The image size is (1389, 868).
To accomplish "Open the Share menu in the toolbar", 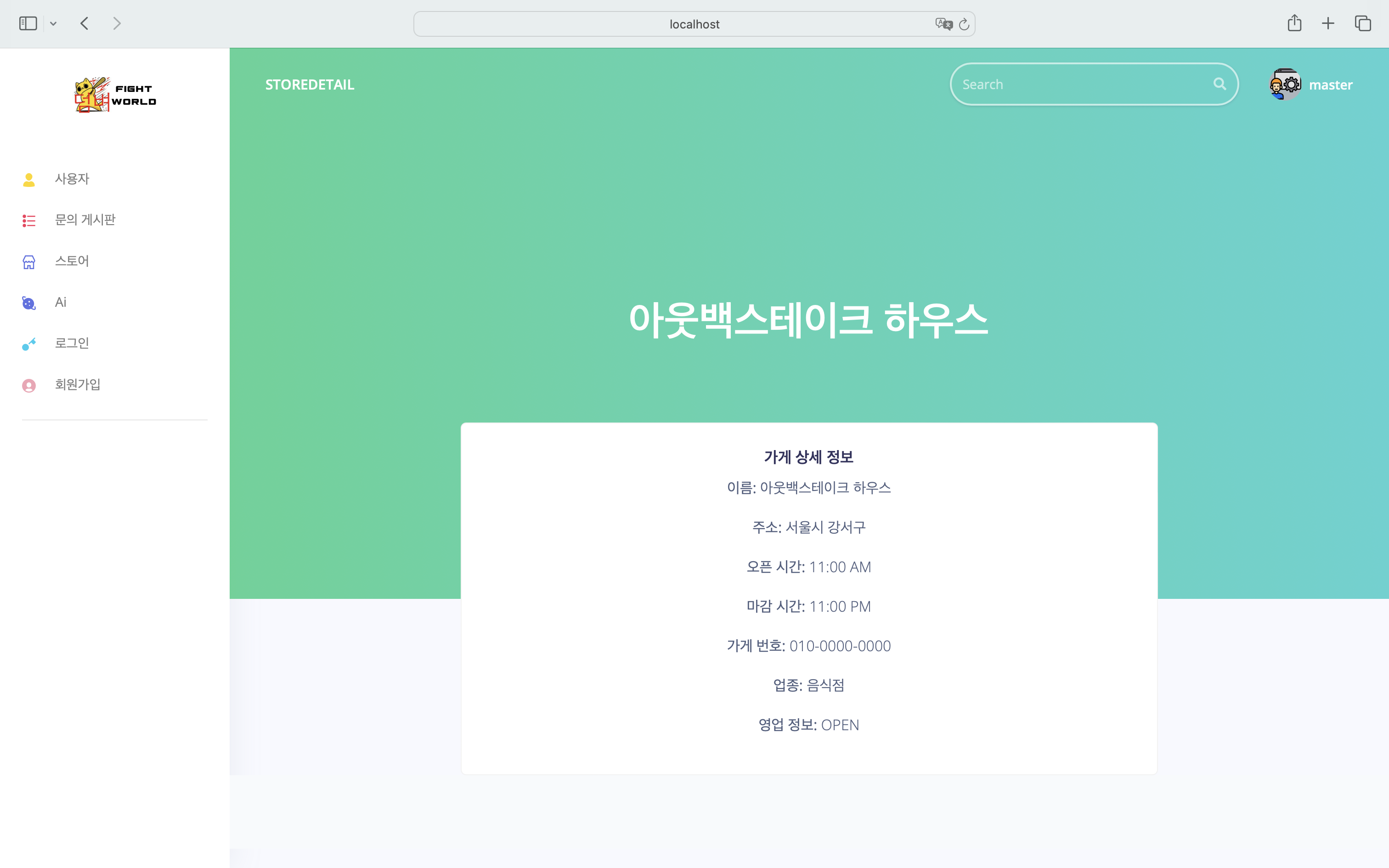I will 1294,23.
